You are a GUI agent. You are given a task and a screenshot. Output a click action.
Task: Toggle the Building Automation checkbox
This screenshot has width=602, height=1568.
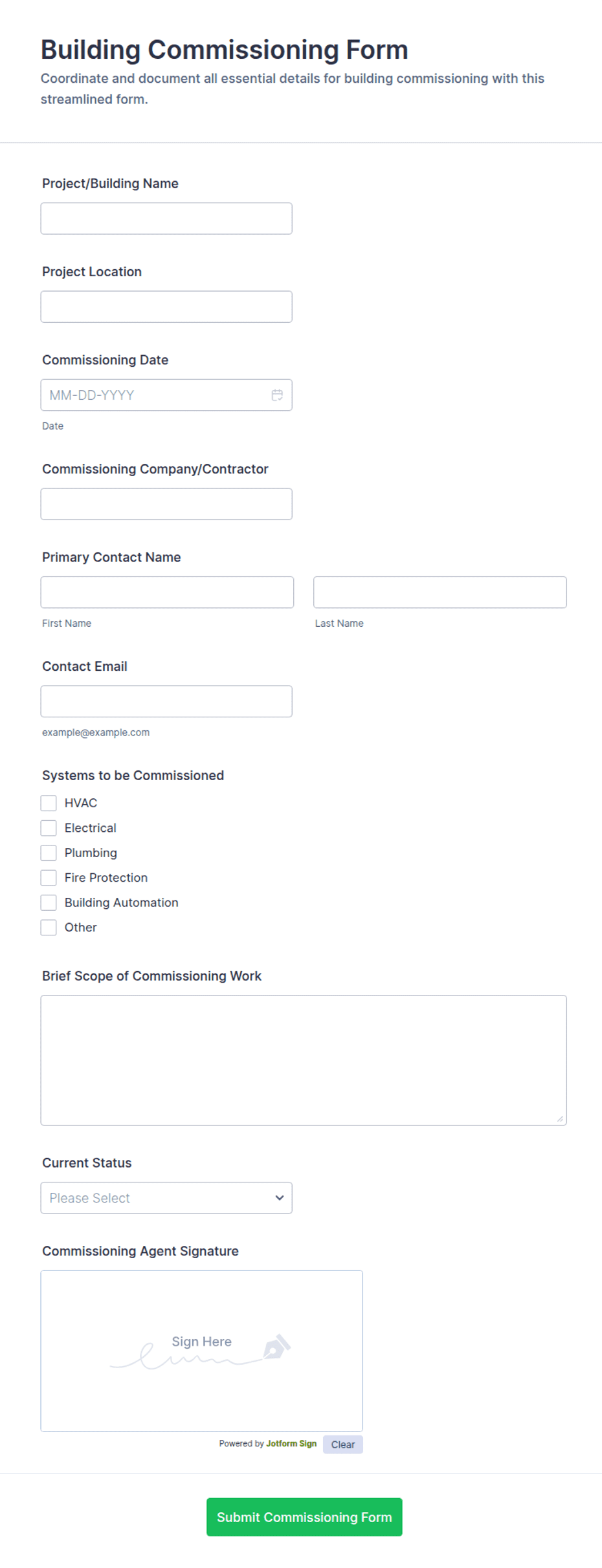[49, 902]
